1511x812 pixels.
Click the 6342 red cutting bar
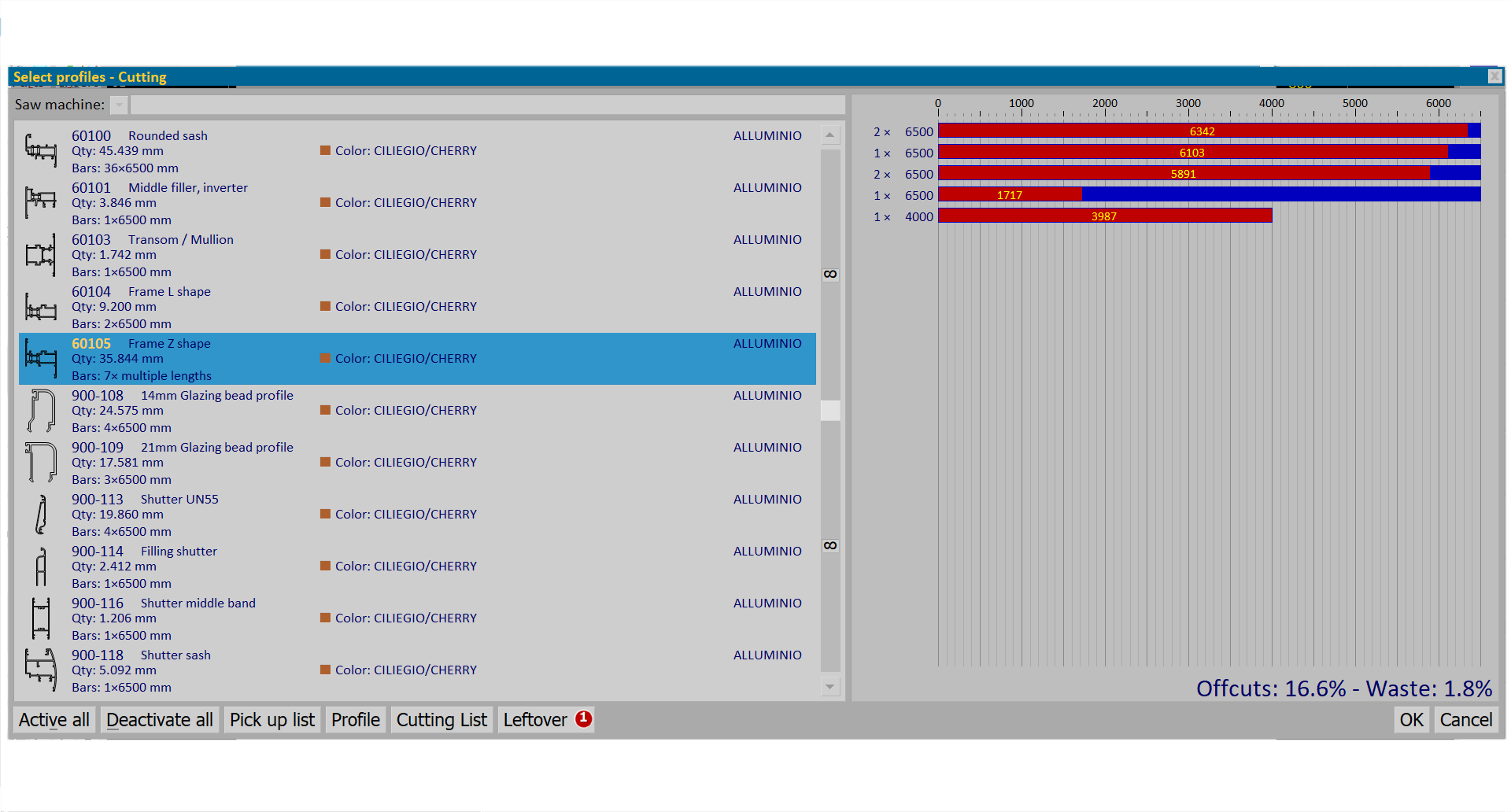(1202, 131)
